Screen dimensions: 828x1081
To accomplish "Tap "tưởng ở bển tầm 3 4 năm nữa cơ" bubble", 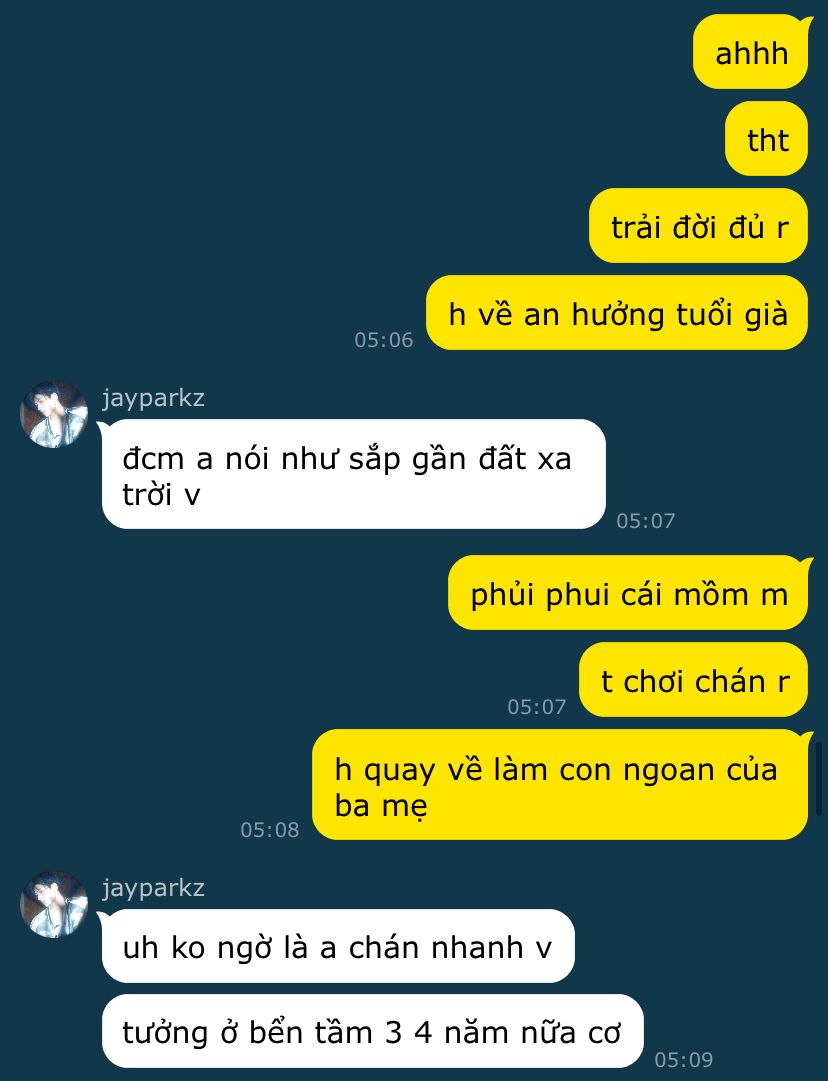I will pos(372,1031).
